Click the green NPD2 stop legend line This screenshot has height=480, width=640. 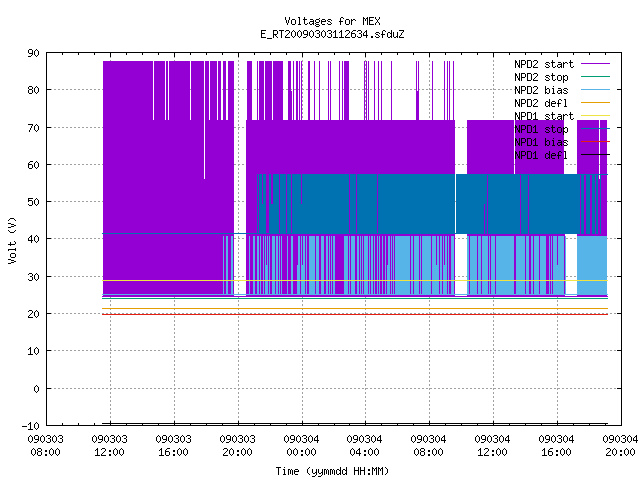pyautogui.click(x=595, y=76)
